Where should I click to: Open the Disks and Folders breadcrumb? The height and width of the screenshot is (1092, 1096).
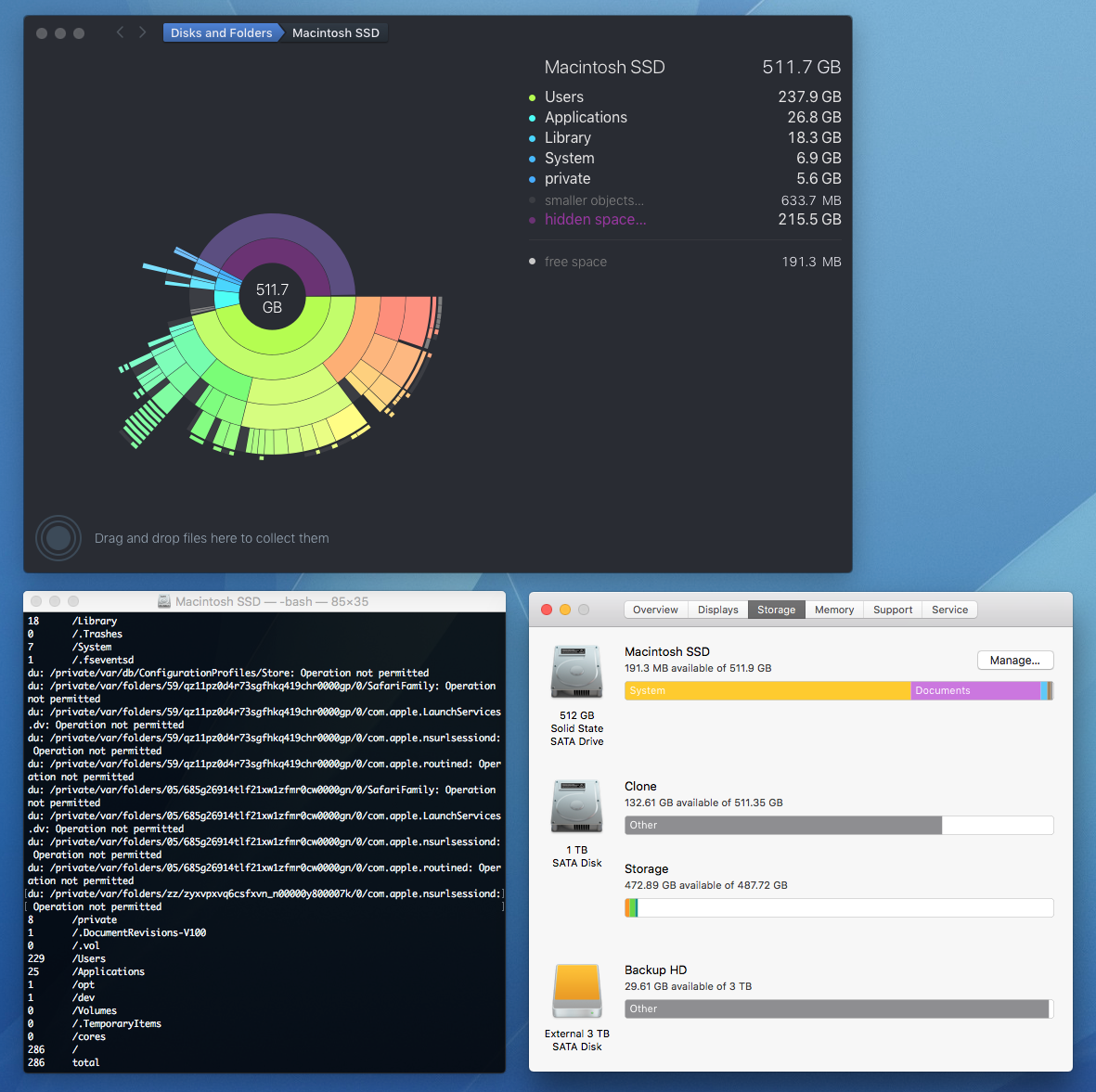(x=222, y=32)
